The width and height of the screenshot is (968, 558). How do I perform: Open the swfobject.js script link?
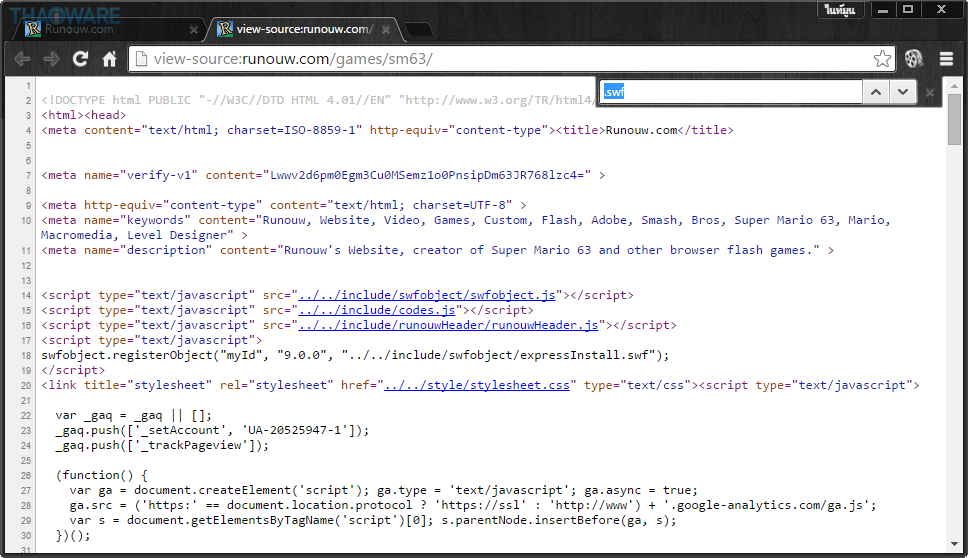point(427,295)
